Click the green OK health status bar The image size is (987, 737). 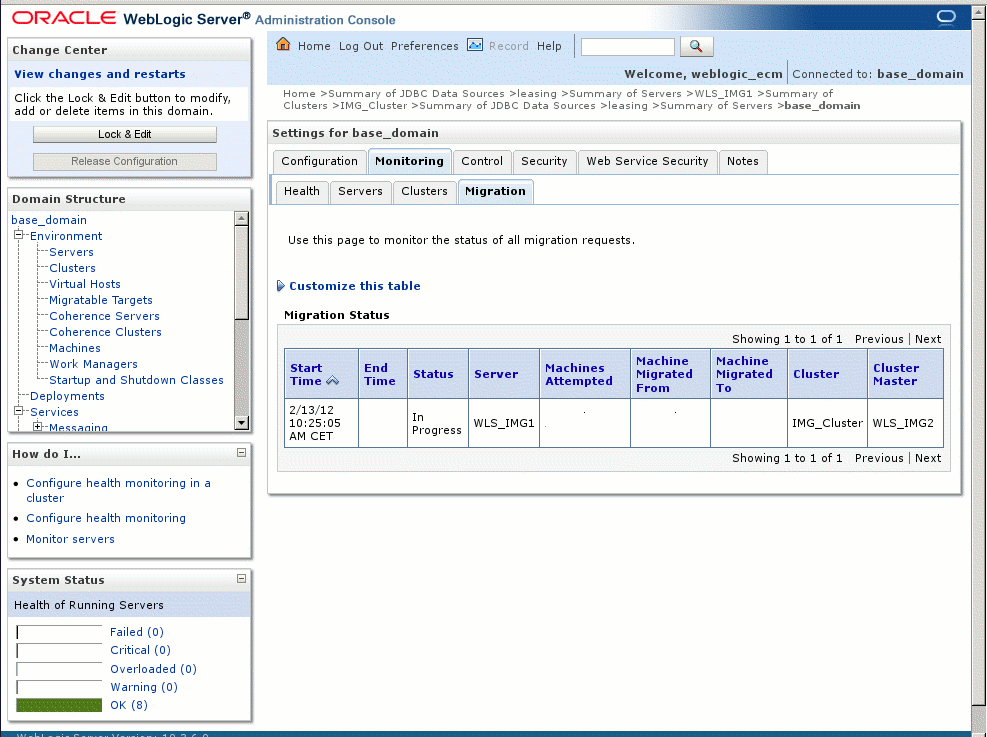pos(58,705)
